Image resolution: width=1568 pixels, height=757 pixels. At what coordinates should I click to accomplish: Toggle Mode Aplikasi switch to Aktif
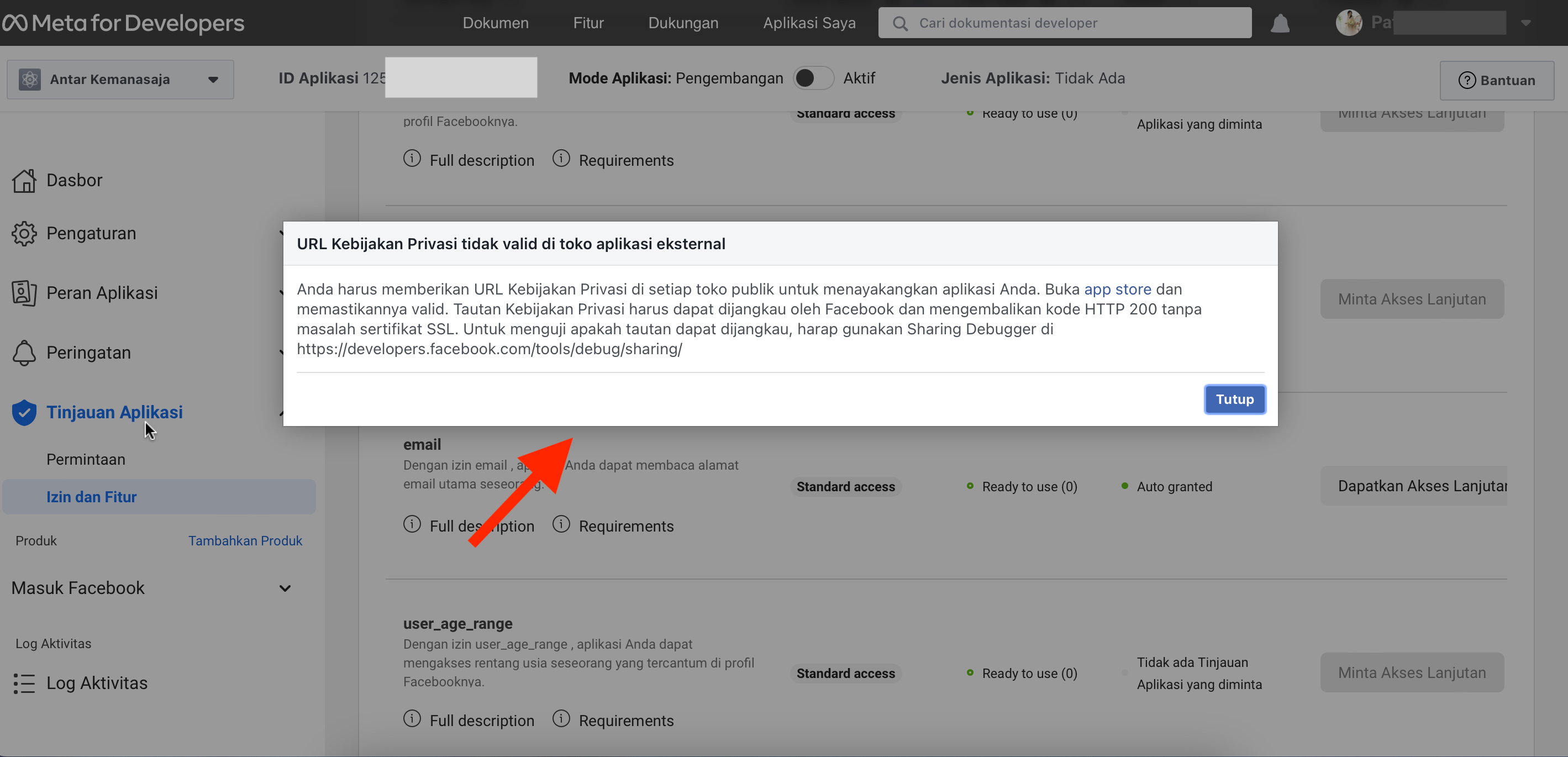[x=813, y=78]
